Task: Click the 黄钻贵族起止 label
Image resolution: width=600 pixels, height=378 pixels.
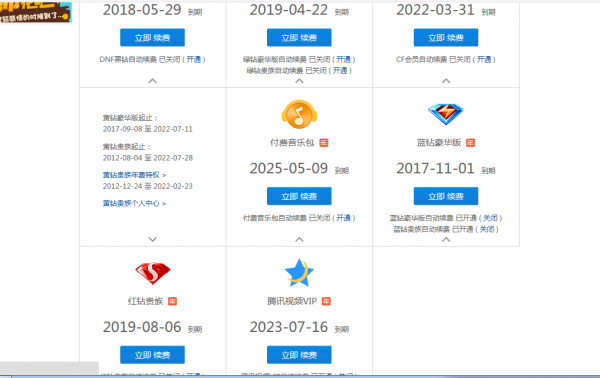Action: 127,147
